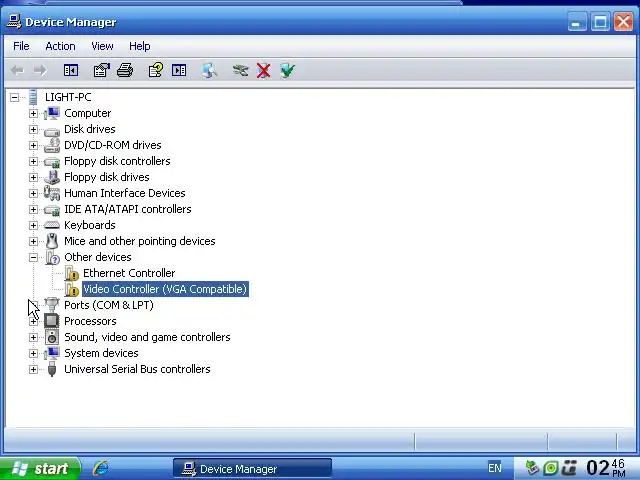Expand Sound, video and game controllers

tap(33, 337)
